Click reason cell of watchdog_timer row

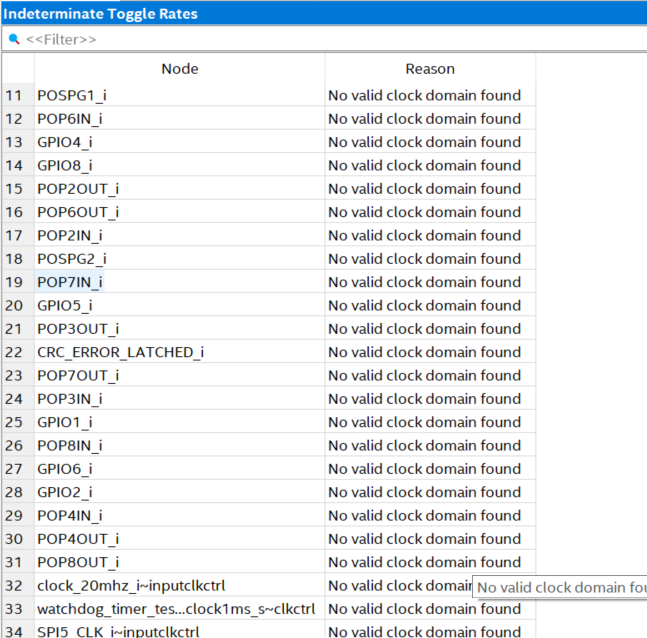[x=430, y=609]
